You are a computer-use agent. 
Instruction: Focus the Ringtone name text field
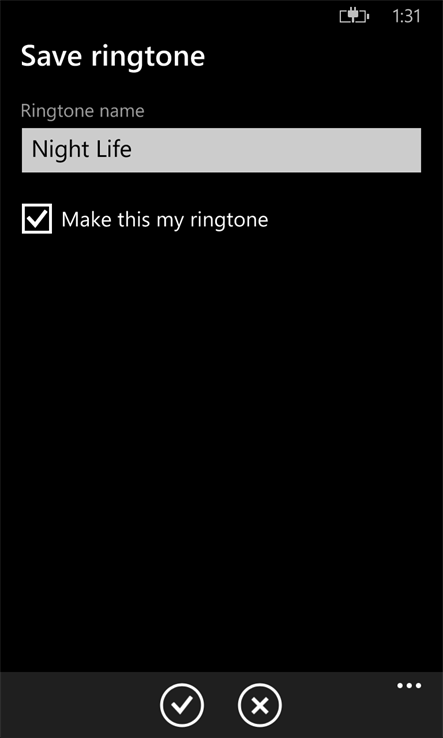click(x=221, y=150)
